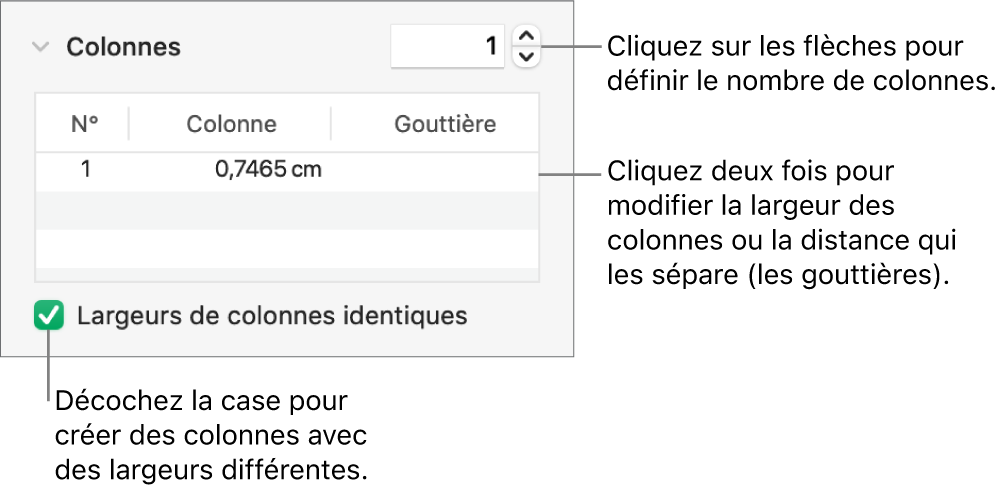The image size is (1005, 497).
Task: Click the divider between Colonne and Gouttière headers
Action: point(331,124)
